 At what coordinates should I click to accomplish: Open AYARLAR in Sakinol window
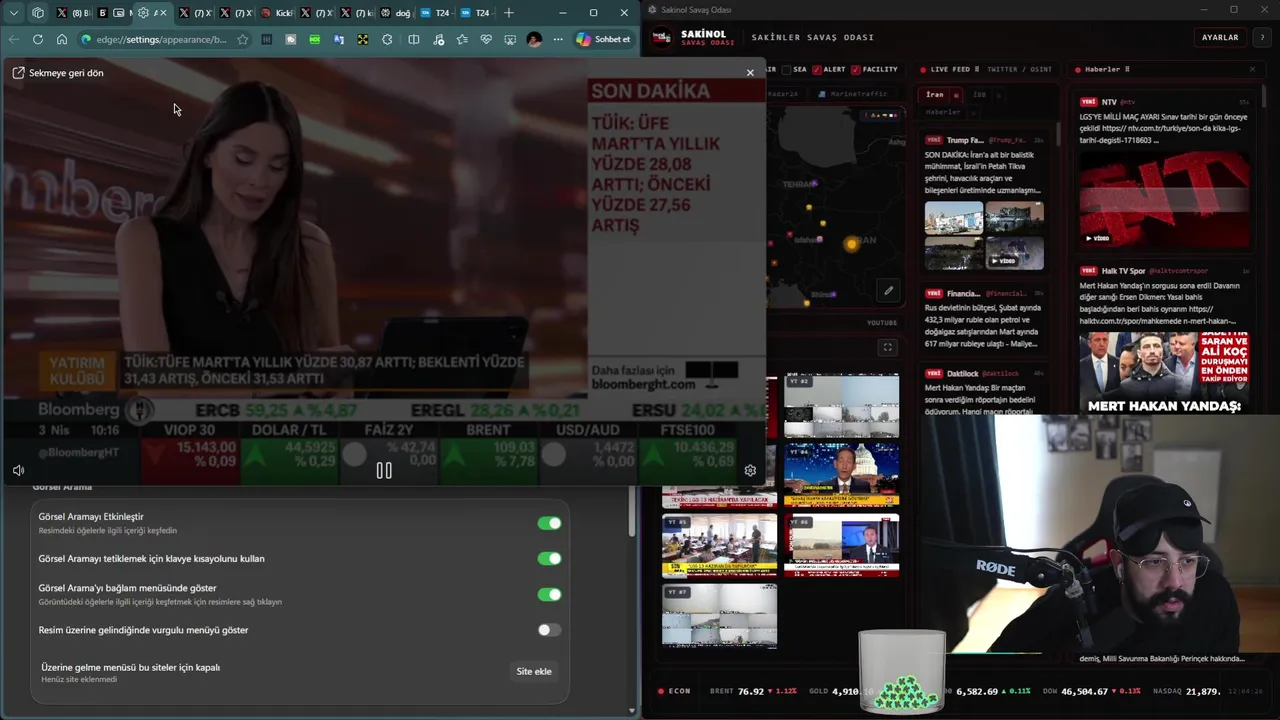click(x=1220, y=37)
